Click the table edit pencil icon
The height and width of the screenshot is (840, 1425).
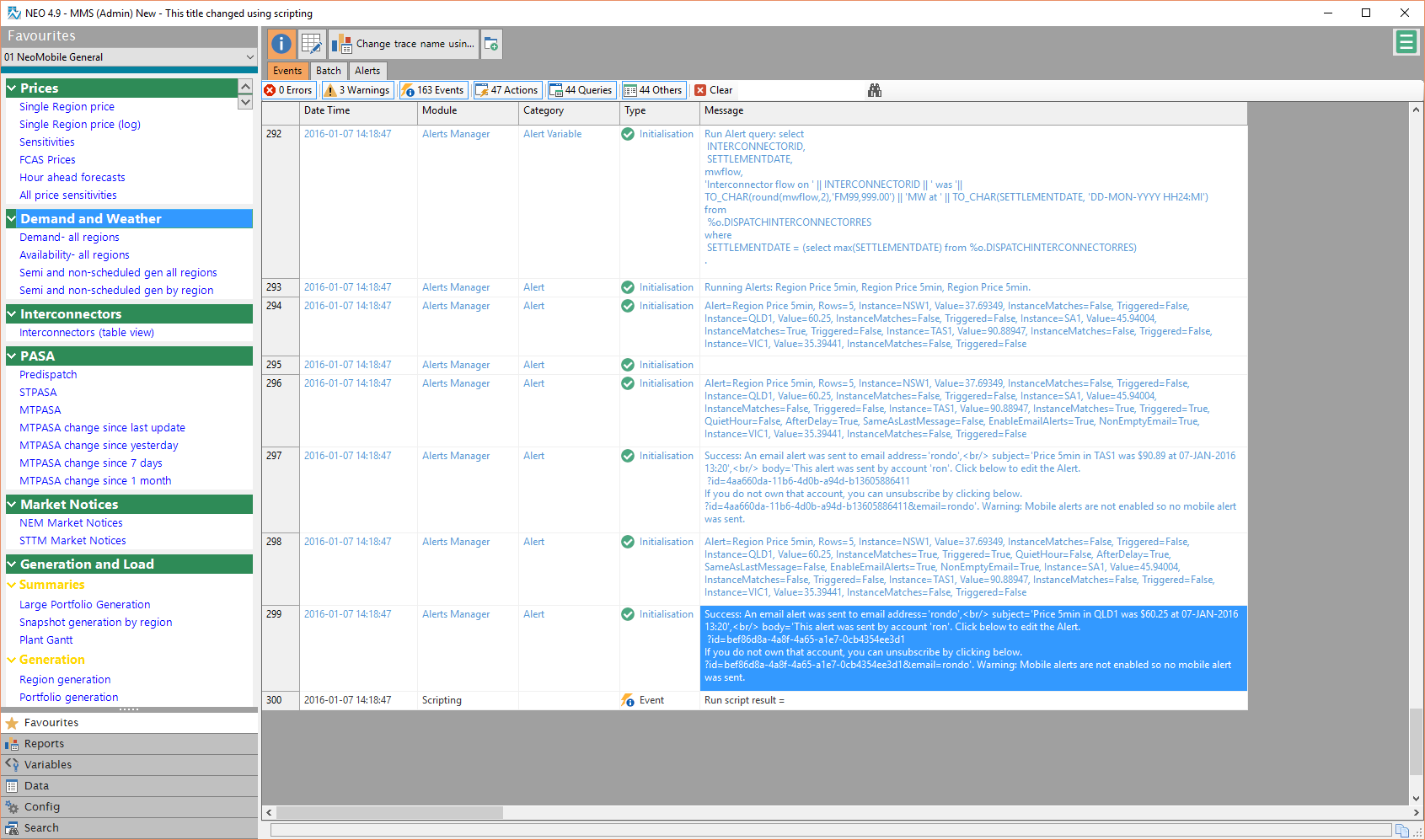[x=312, y=44]
